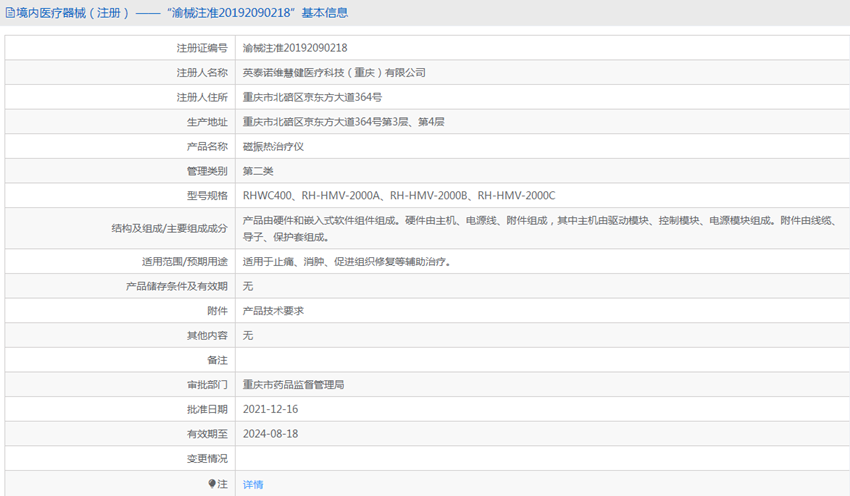This screenshot has height=496, width=850.
Task: Click the 结构及组成/主要组成成分 label
Action: coord(170,229)
